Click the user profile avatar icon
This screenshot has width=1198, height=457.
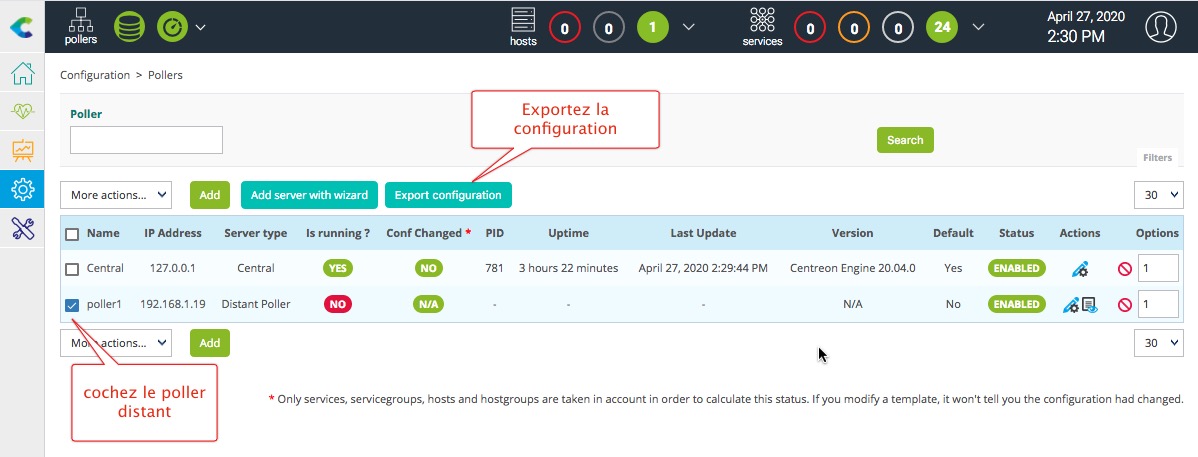[1160, 27]
